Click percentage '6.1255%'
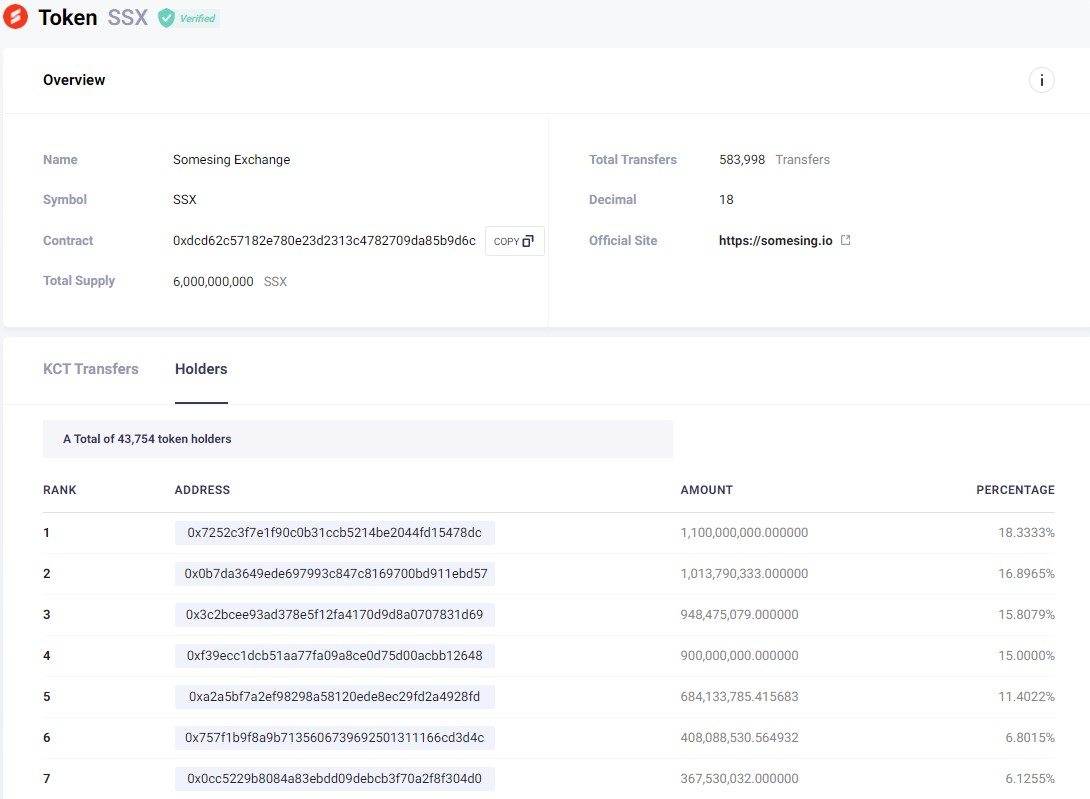 coord(1030,779)
